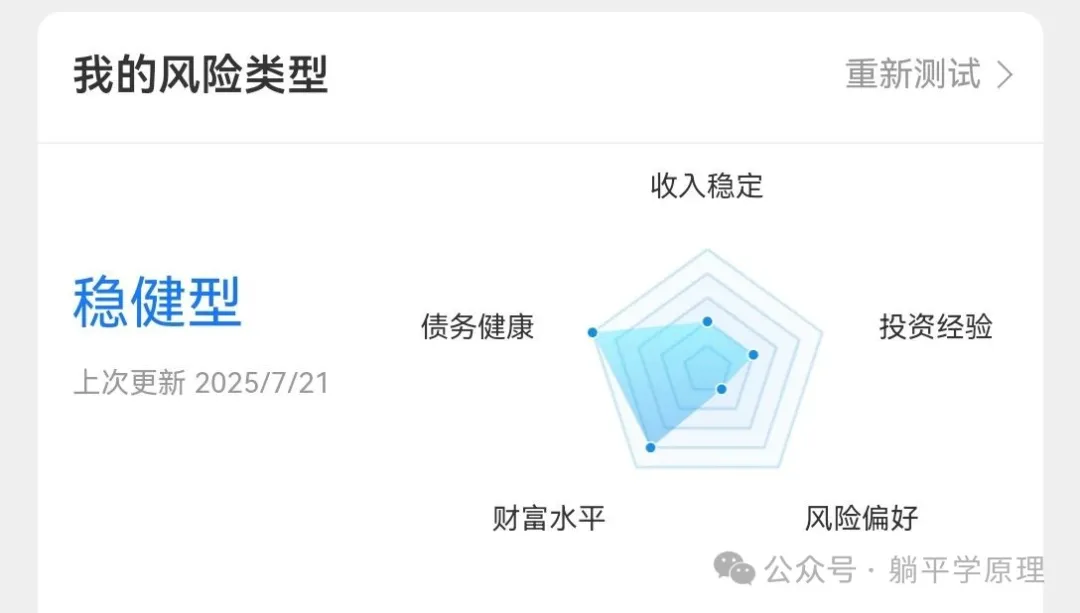Click the 财富水平 data point dot
Viewport: 1080px width, 613px height.
(x=651, y=448)
